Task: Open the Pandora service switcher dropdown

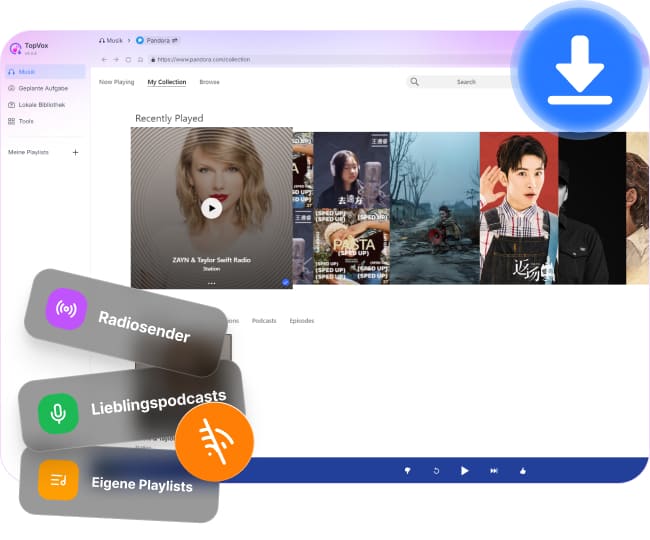Action: coord(157,41)
